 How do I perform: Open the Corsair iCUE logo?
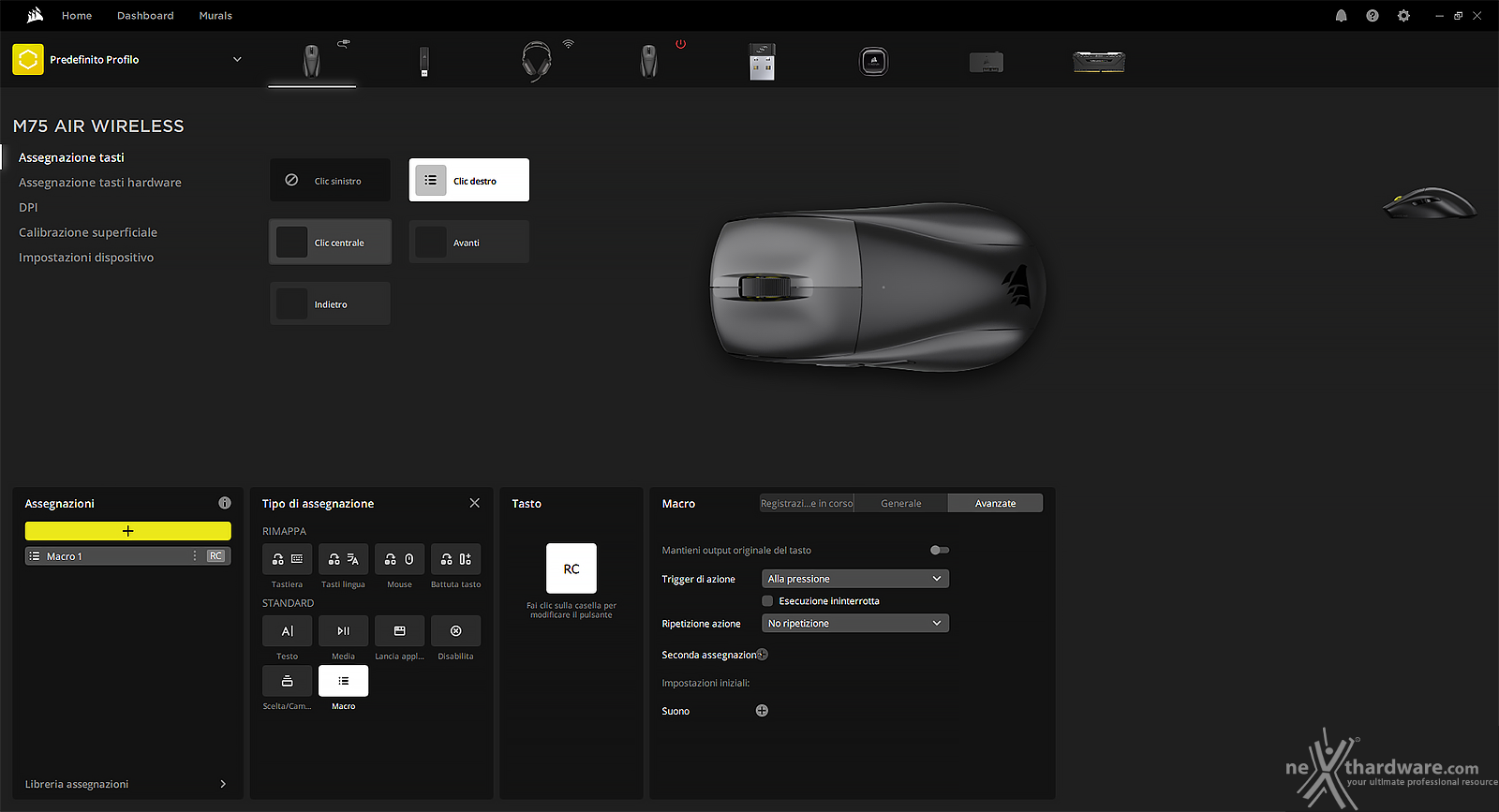(35, 15)
